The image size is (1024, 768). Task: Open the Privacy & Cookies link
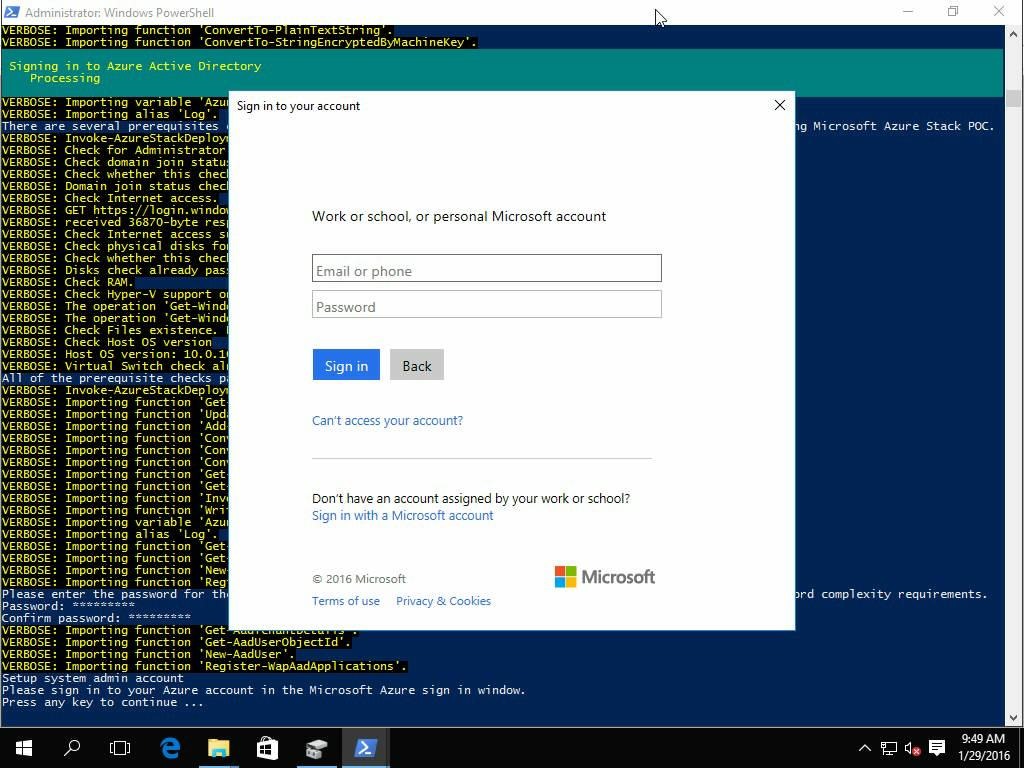443,601
